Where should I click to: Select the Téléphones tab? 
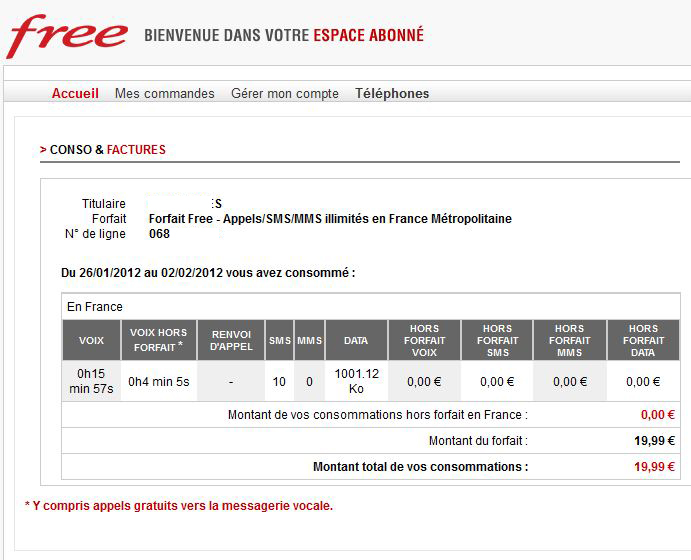pyautogui.click(x=392, y=94)
